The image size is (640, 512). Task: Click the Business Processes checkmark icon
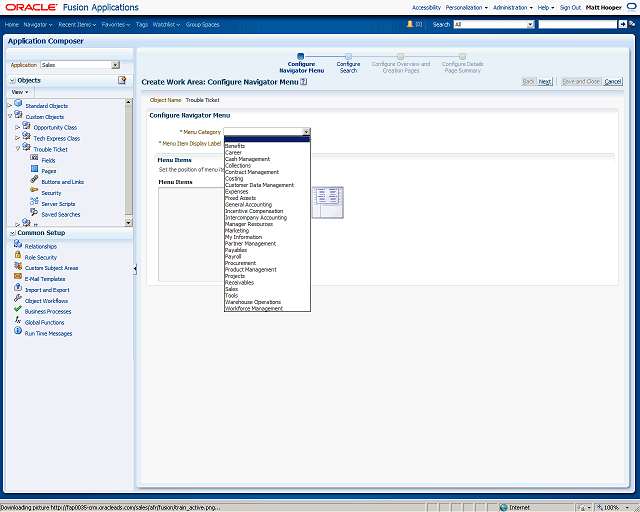coord(18,309)
